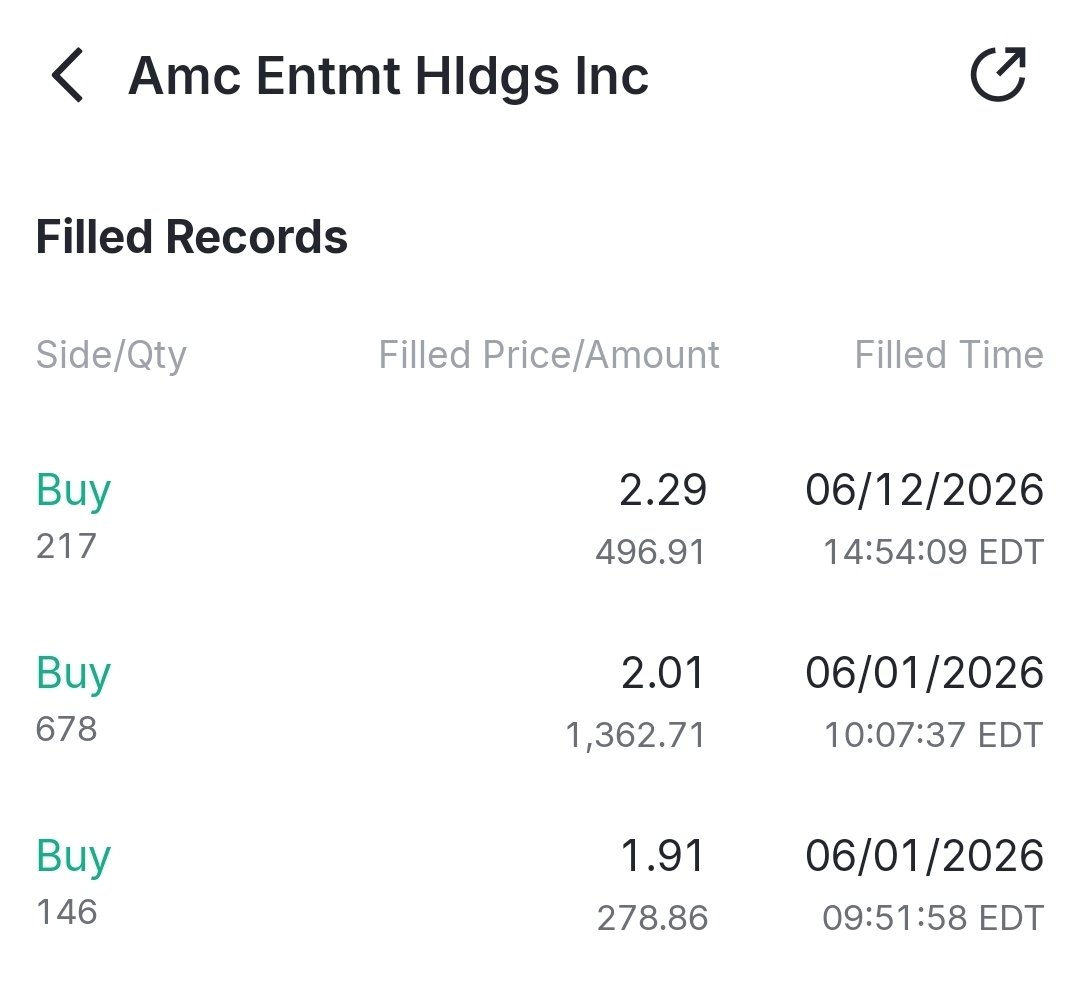1080x995 pixels.
Task: Select the Filled Price/Amount column header
Action: 549,355
